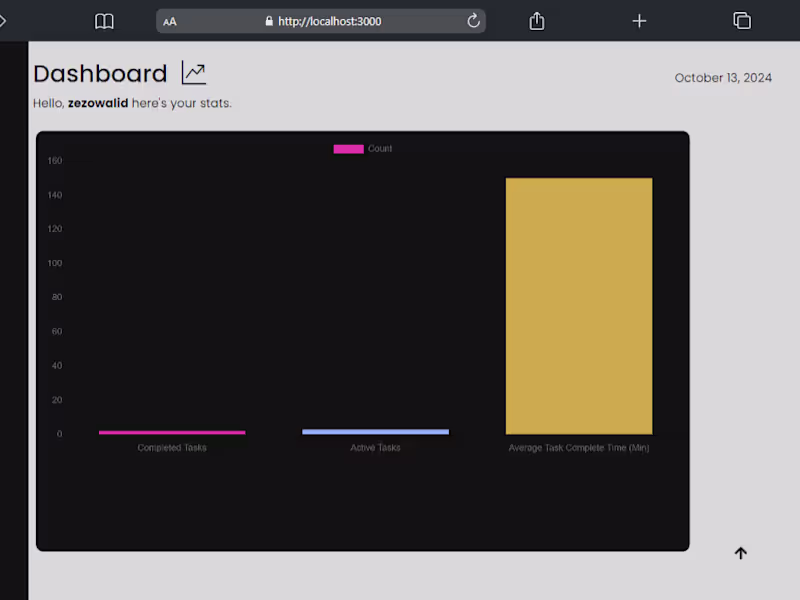Click the address bar URL localhost:3000
Image resolution: width=800 pixels, height=600 pixels.
[330, 21]
